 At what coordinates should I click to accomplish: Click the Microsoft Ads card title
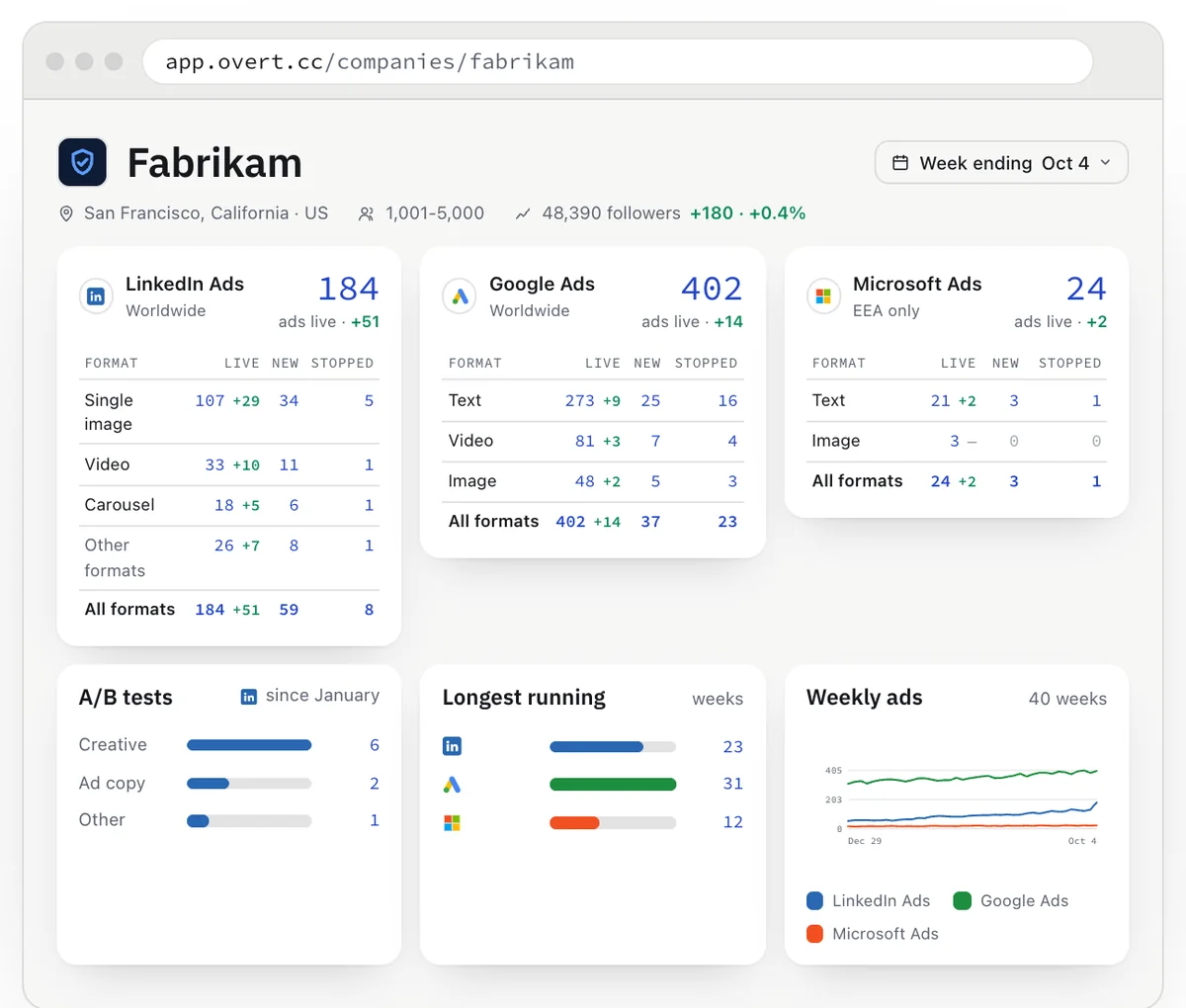(917, 284)
